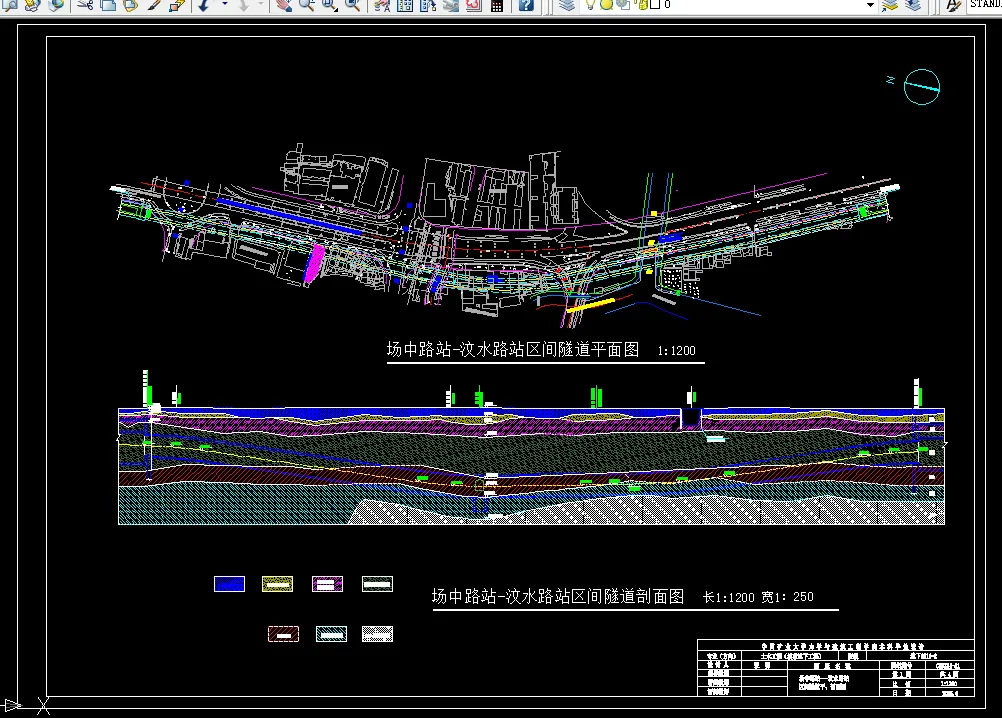1002x718 pixels.
Task: Click the yellow hatched legend box
Action: 277,584
